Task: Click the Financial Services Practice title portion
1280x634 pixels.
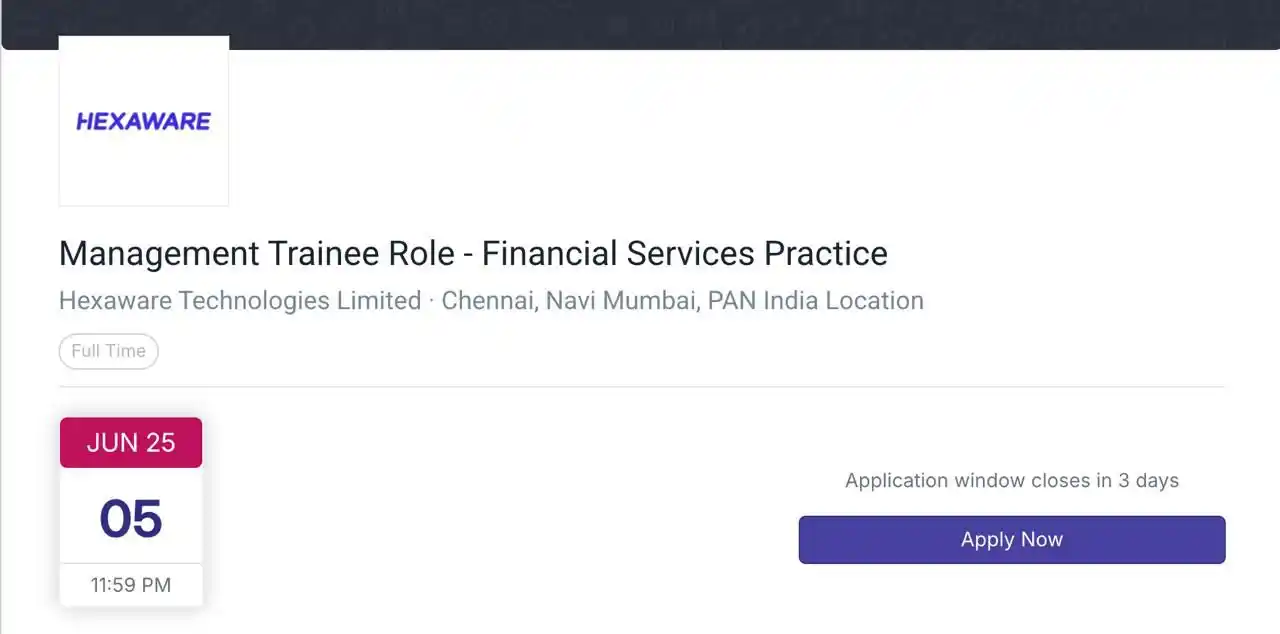Action: tap(685, 254)
